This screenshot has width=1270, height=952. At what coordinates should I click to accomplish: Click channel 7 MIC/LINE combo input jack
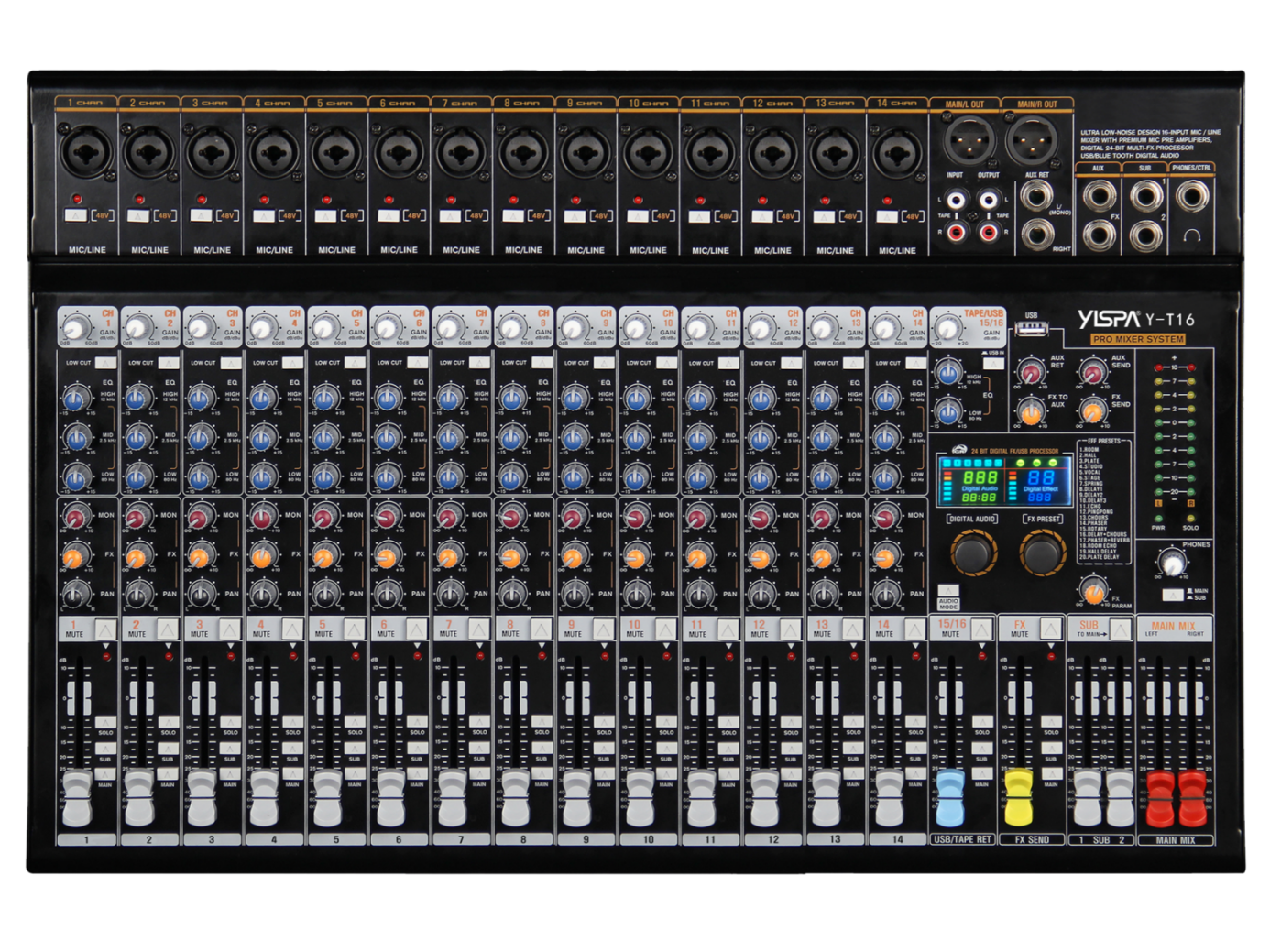pyautogui.click(x=460, y=152)
